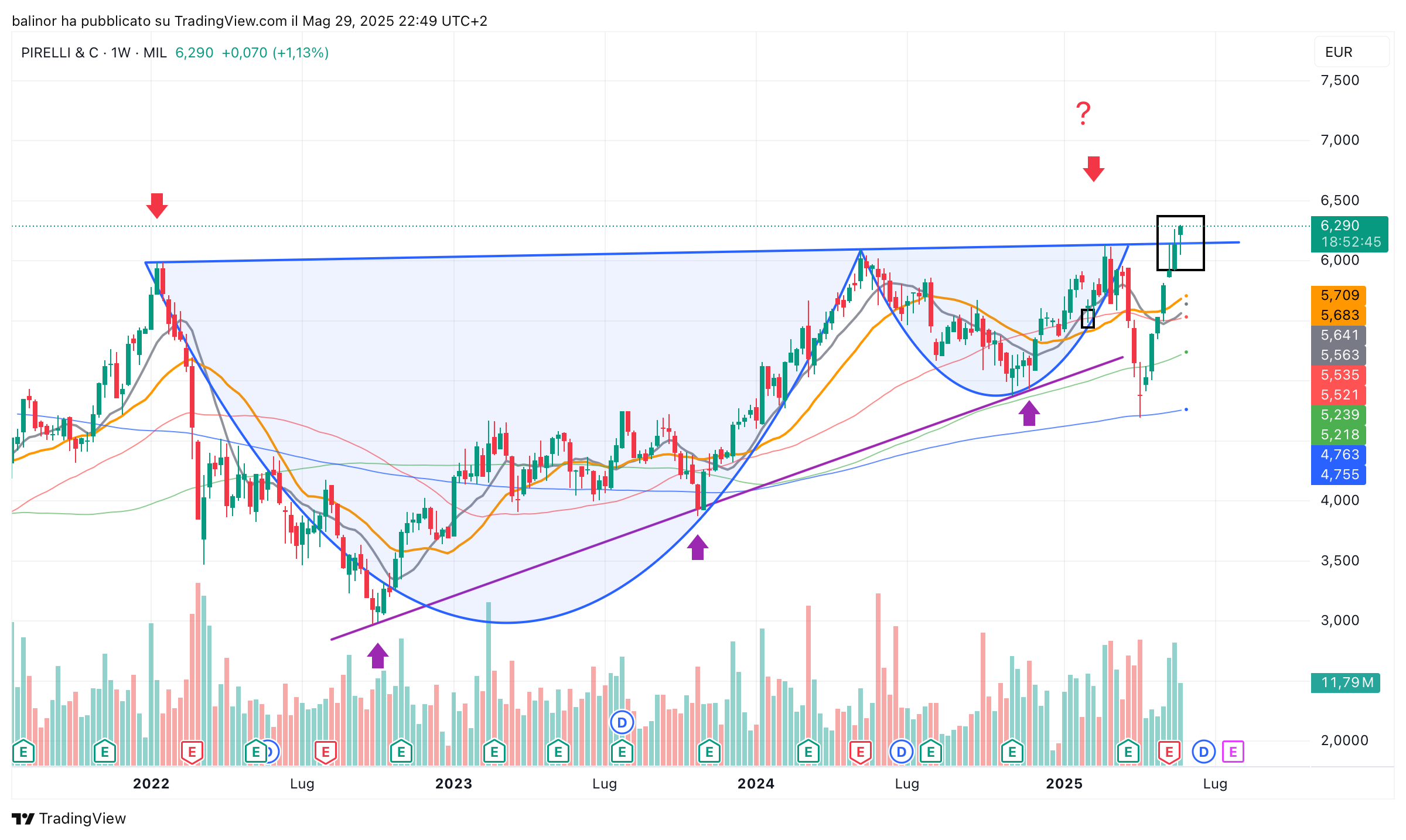Click the orange 5,683 price label
The width and height of the screenshot is (1406, 840).
1339,315
